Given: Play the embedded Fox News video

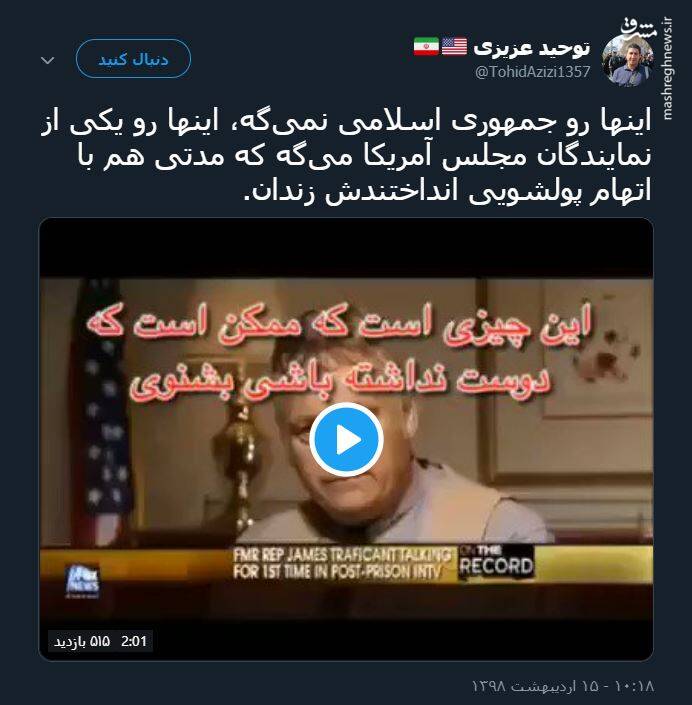Looking at the screenshot, I should (x=346, y=439).
